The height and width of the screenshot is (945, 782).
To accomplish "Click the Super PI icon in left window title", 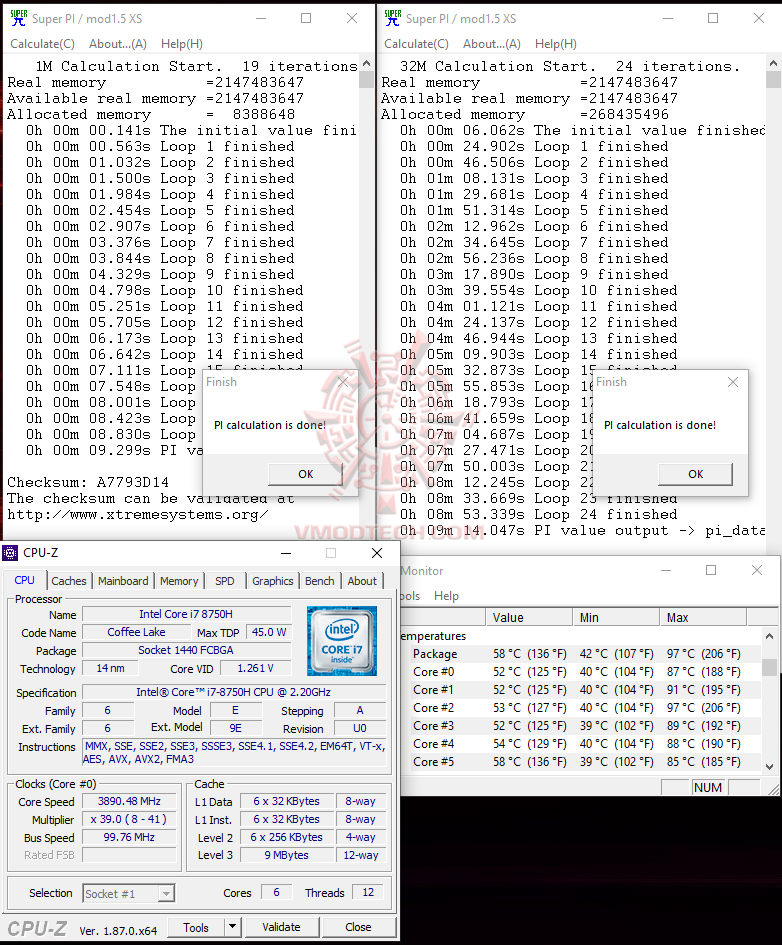I will [x=18, y=18].
